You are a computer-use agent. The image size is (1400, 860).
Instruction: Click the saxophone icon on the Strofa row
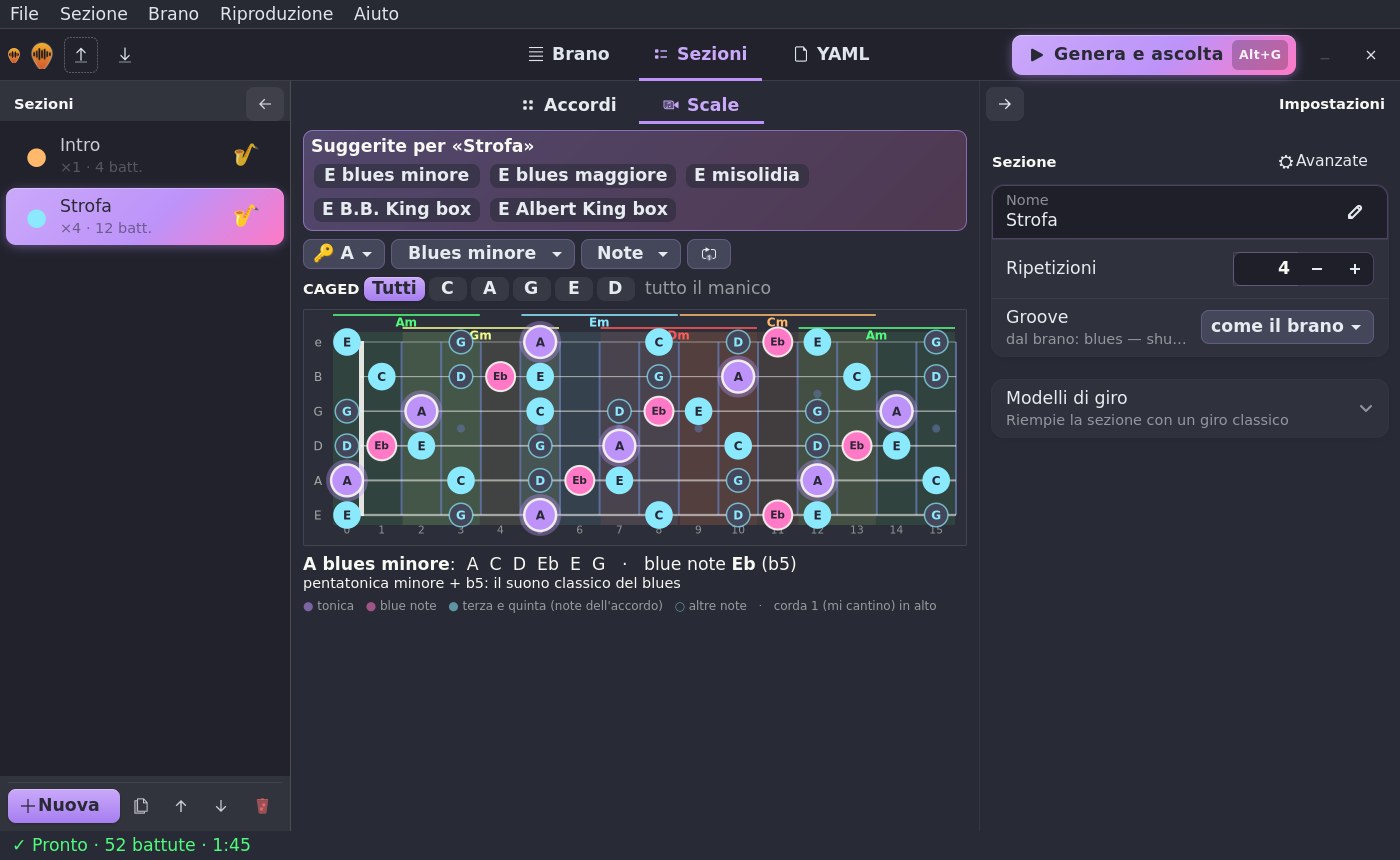tap(245, 216)
